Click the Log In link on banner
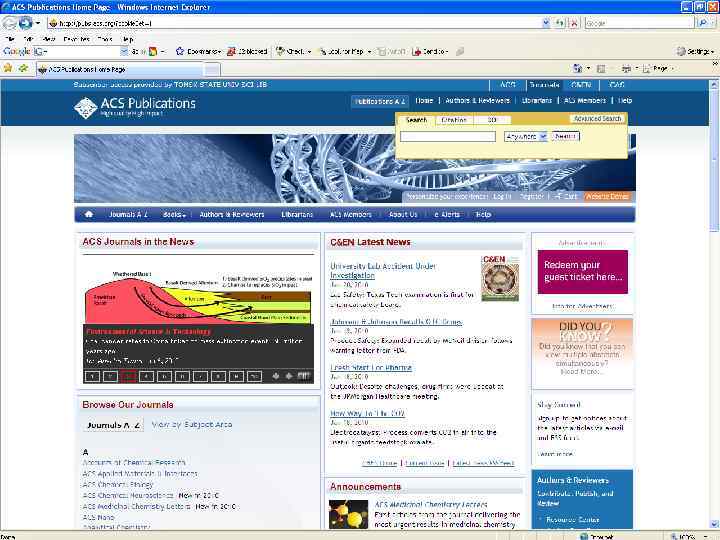 click(x=501, y=197)
